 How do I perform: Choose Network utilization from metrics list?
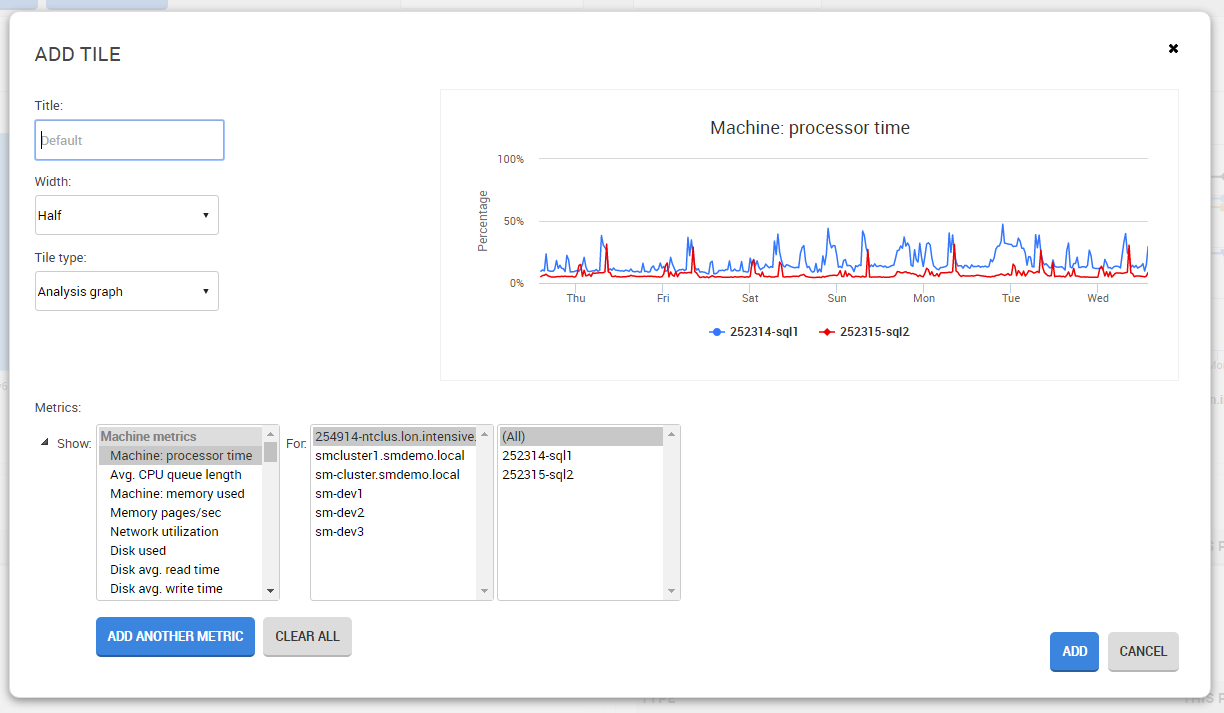coord(164,532)
